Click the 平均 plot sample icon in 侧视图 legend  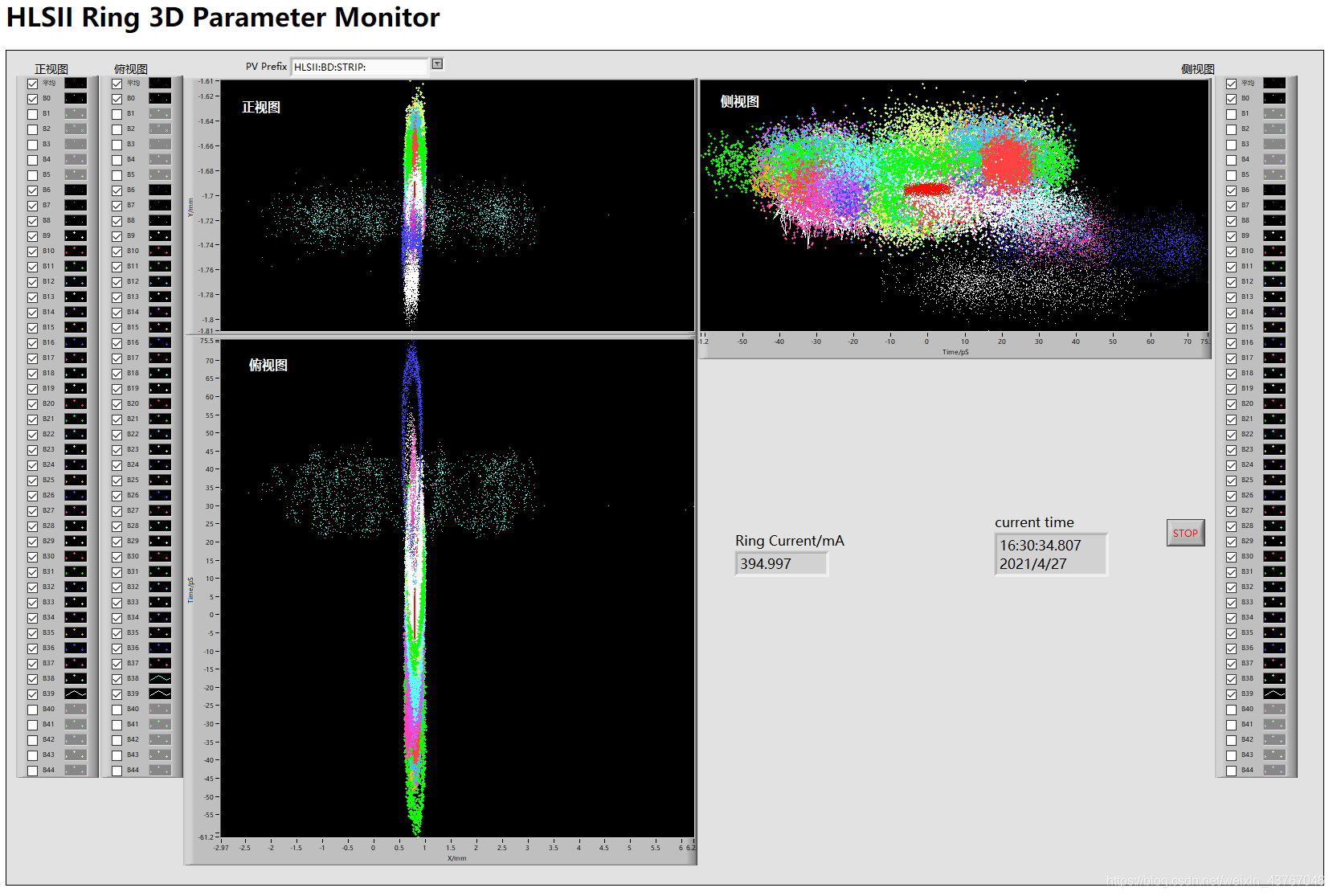click(x=1274, y=83)
